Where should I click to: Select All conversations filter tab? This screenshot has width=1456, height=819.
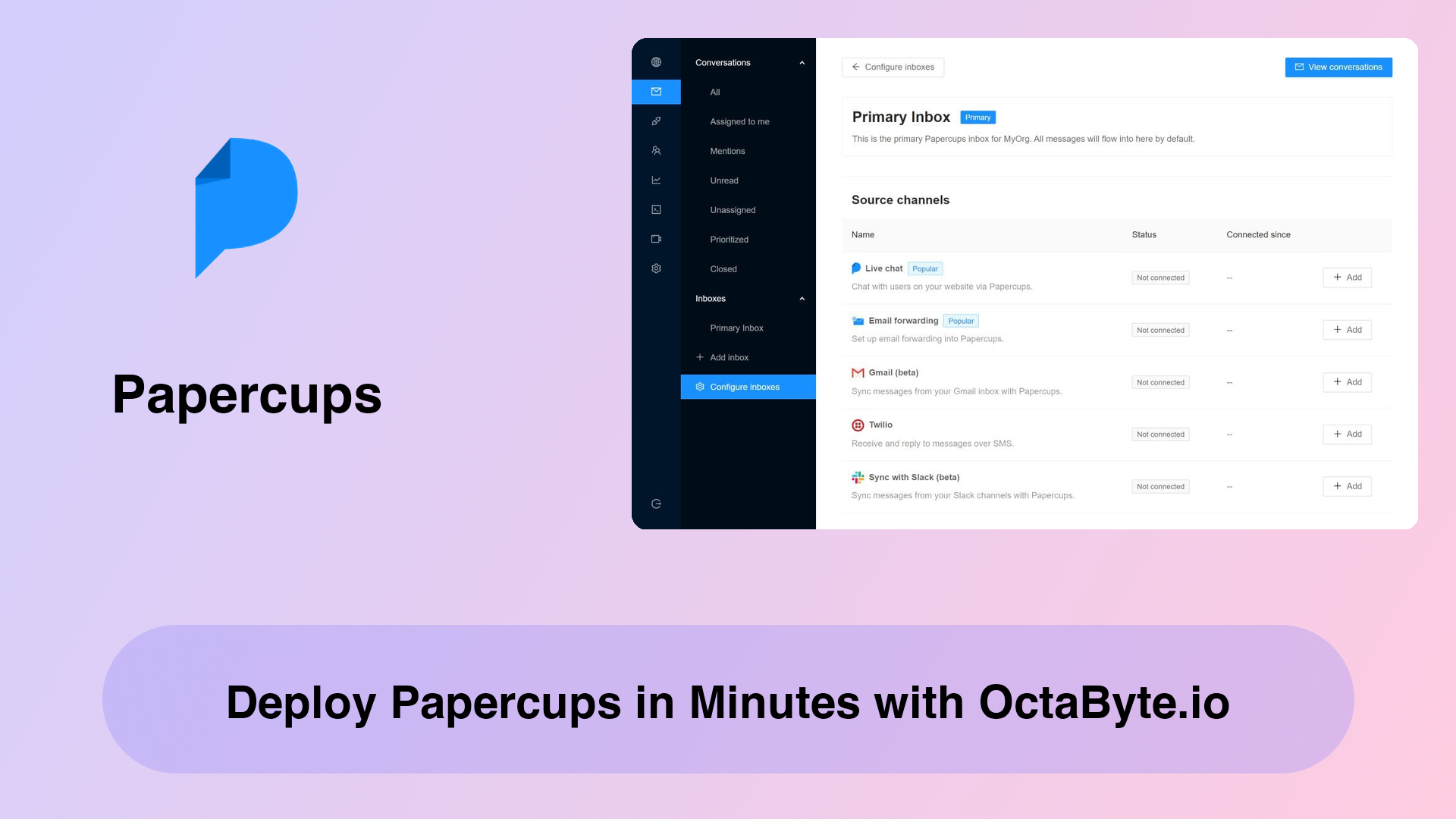[715, 92]
